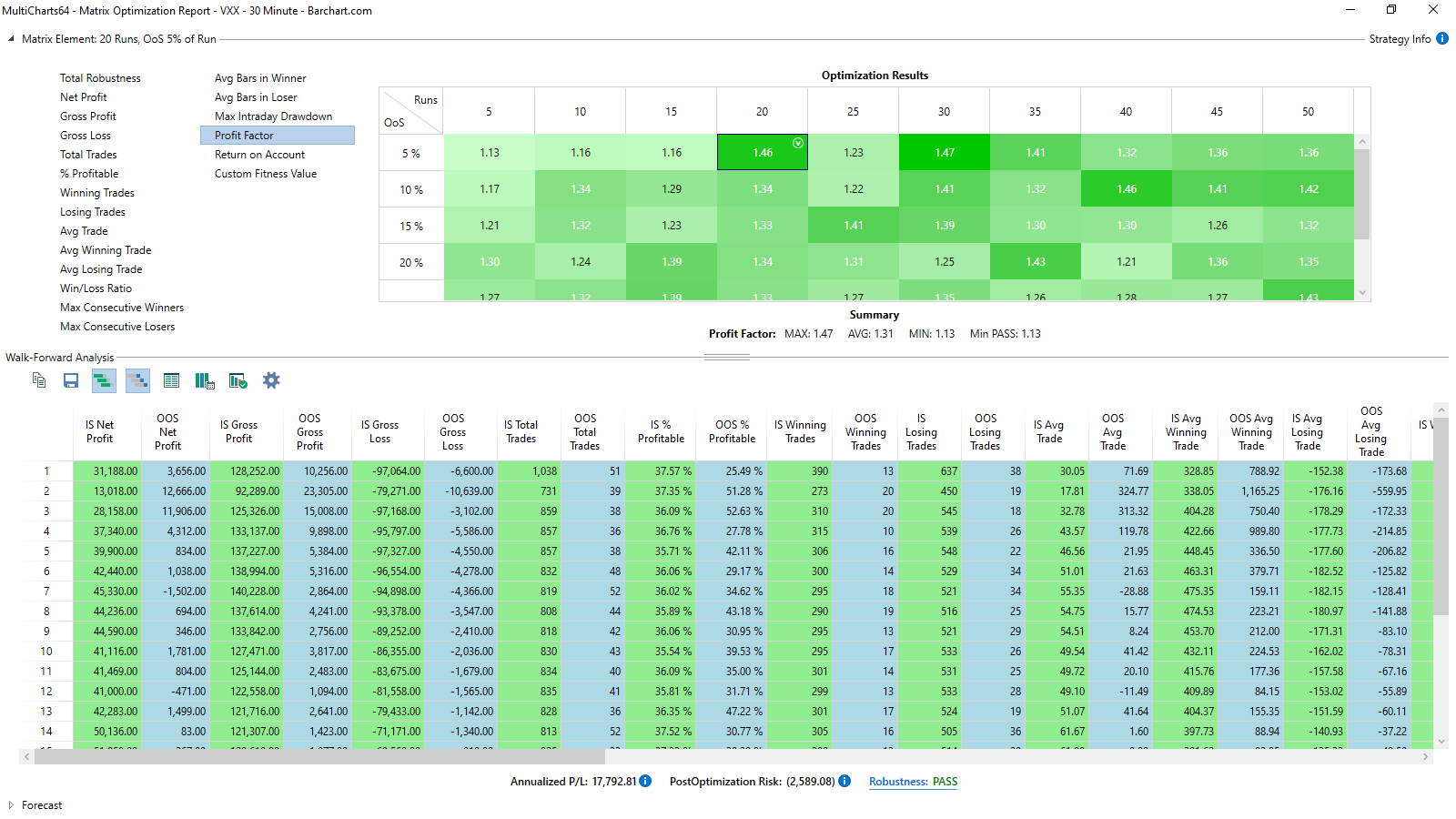Click the copy report icon

click(39, 380)
